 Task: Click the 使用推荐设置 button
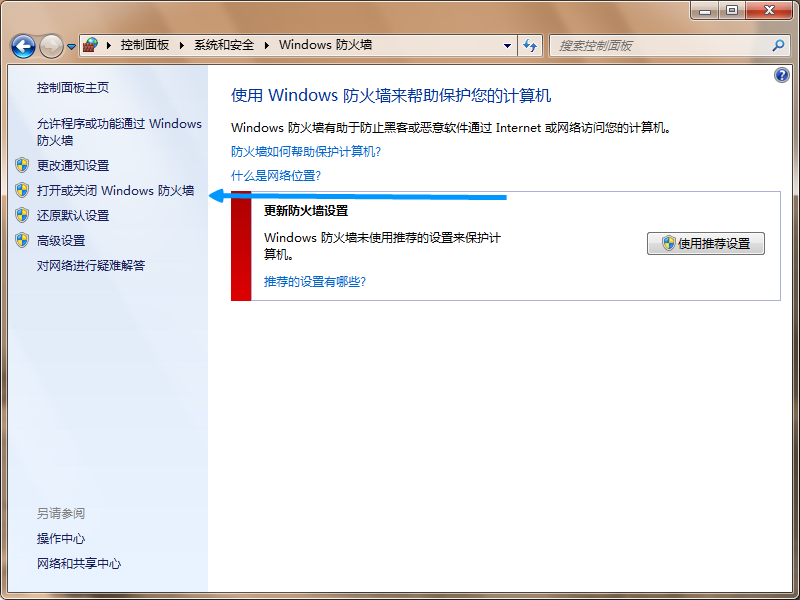point(706,244)
